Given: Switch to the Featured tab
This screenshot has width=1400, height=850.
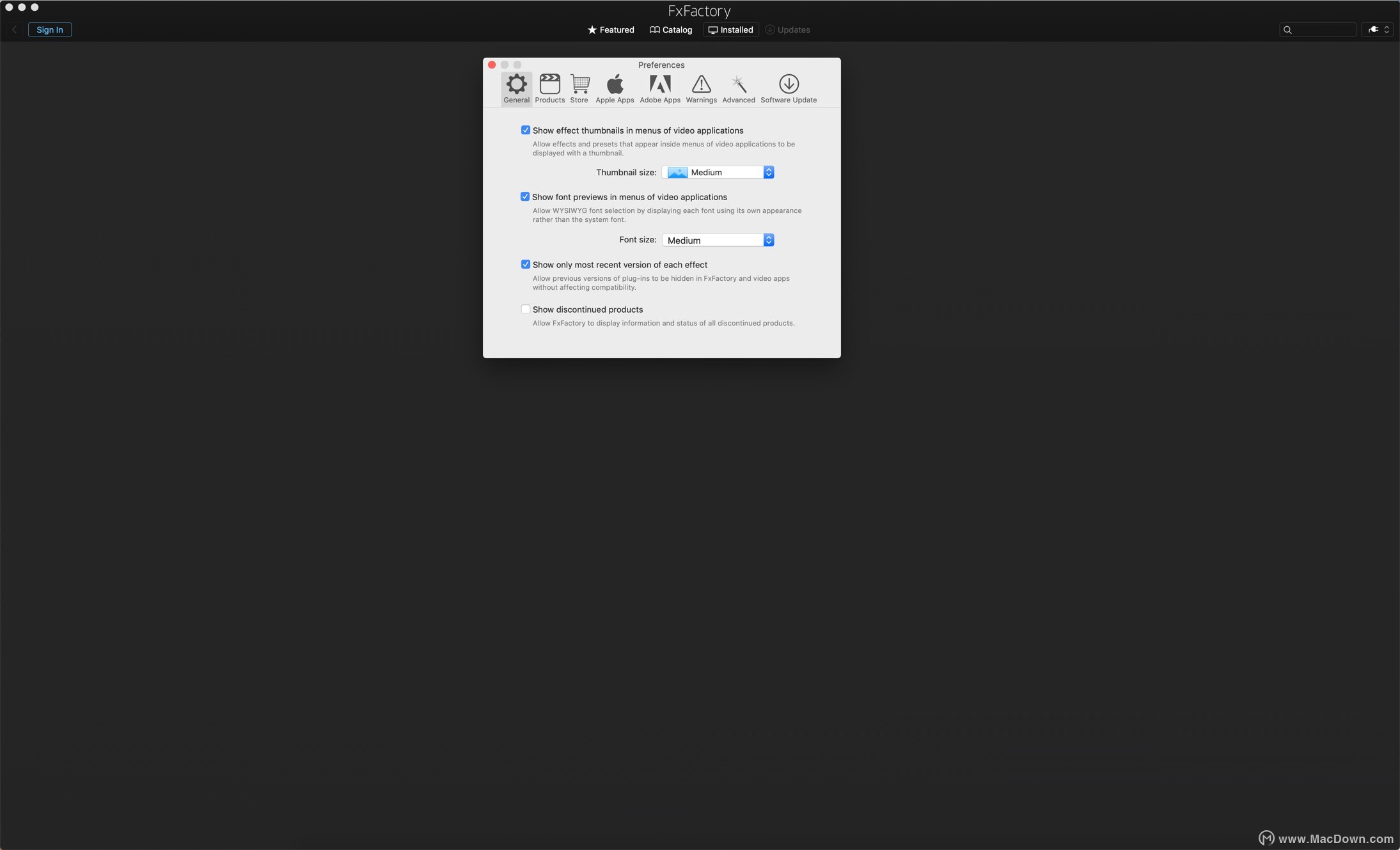Looking at the screenshot, I should [611, 30].
